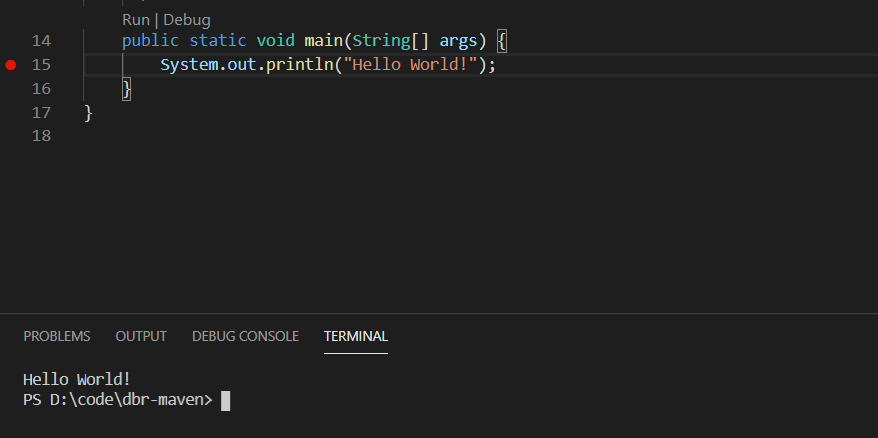The height and width of the screenshot is (438, 878).
Task: Click the args parameter name
Action: (x=458, y=41)
